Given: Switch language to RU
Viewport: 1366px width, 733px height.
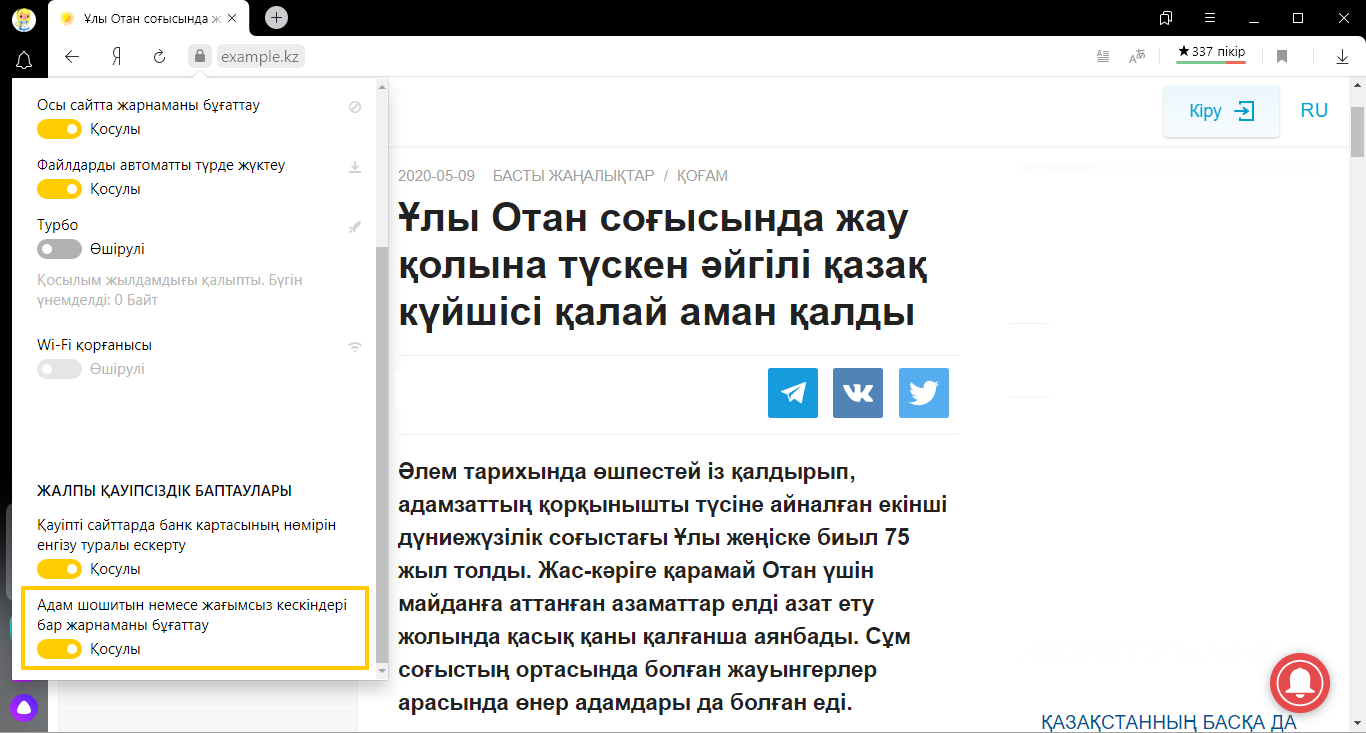Looking at the screenshot, I should [x=1314, y=111].
